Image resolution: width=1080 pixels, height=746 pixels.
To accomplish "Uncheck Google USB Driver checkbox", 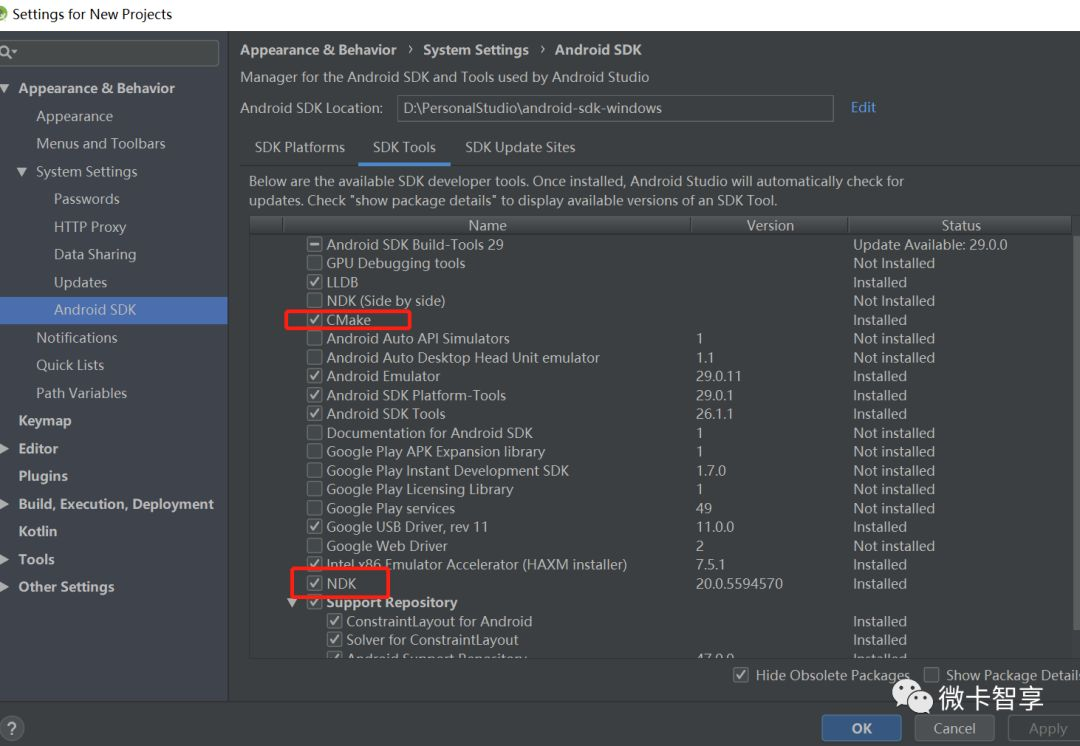I will click(315, 526).
